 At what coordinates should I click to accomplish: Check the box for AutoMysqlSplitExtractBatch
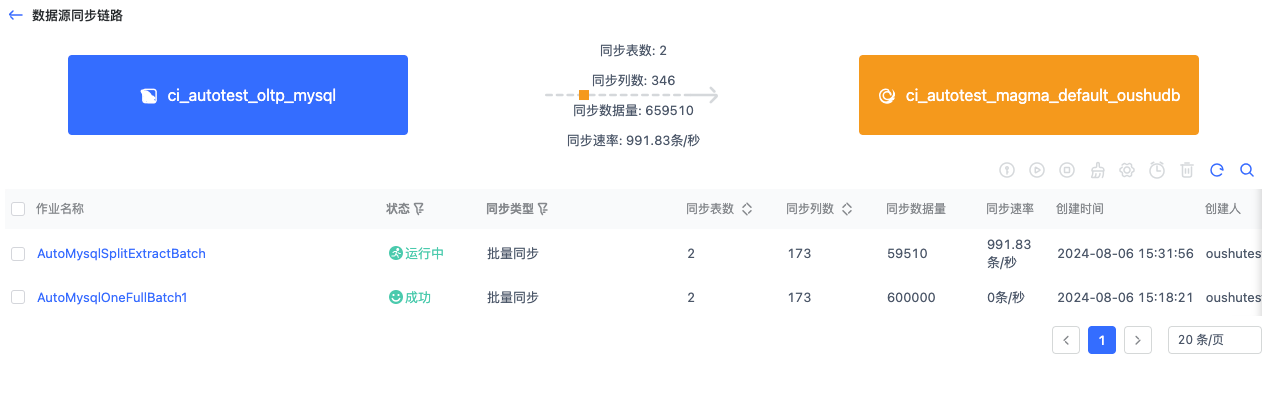(18, 254)
